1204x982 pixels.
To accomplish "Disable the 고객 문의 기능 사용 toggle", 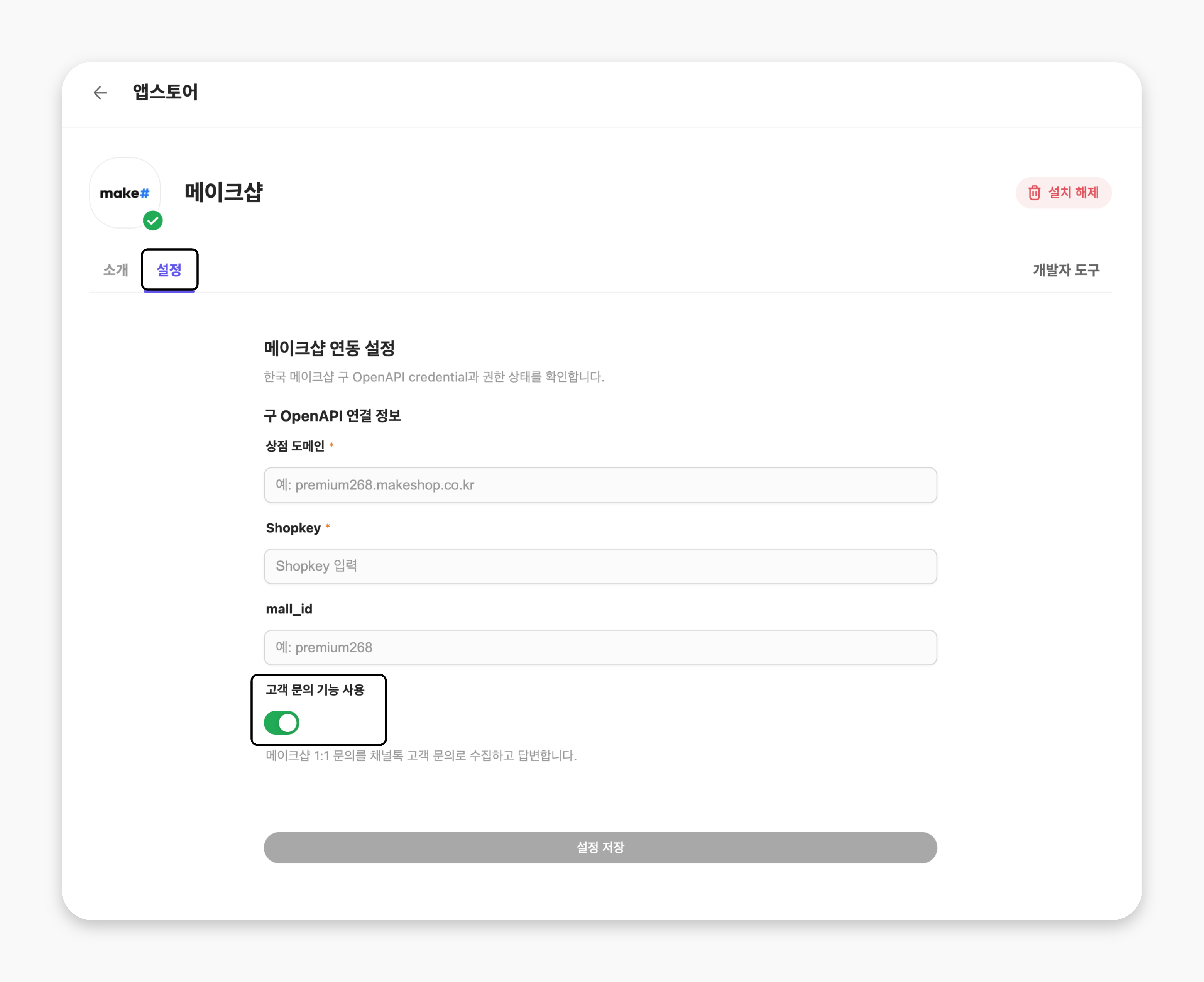I will [x=282, y=722].
